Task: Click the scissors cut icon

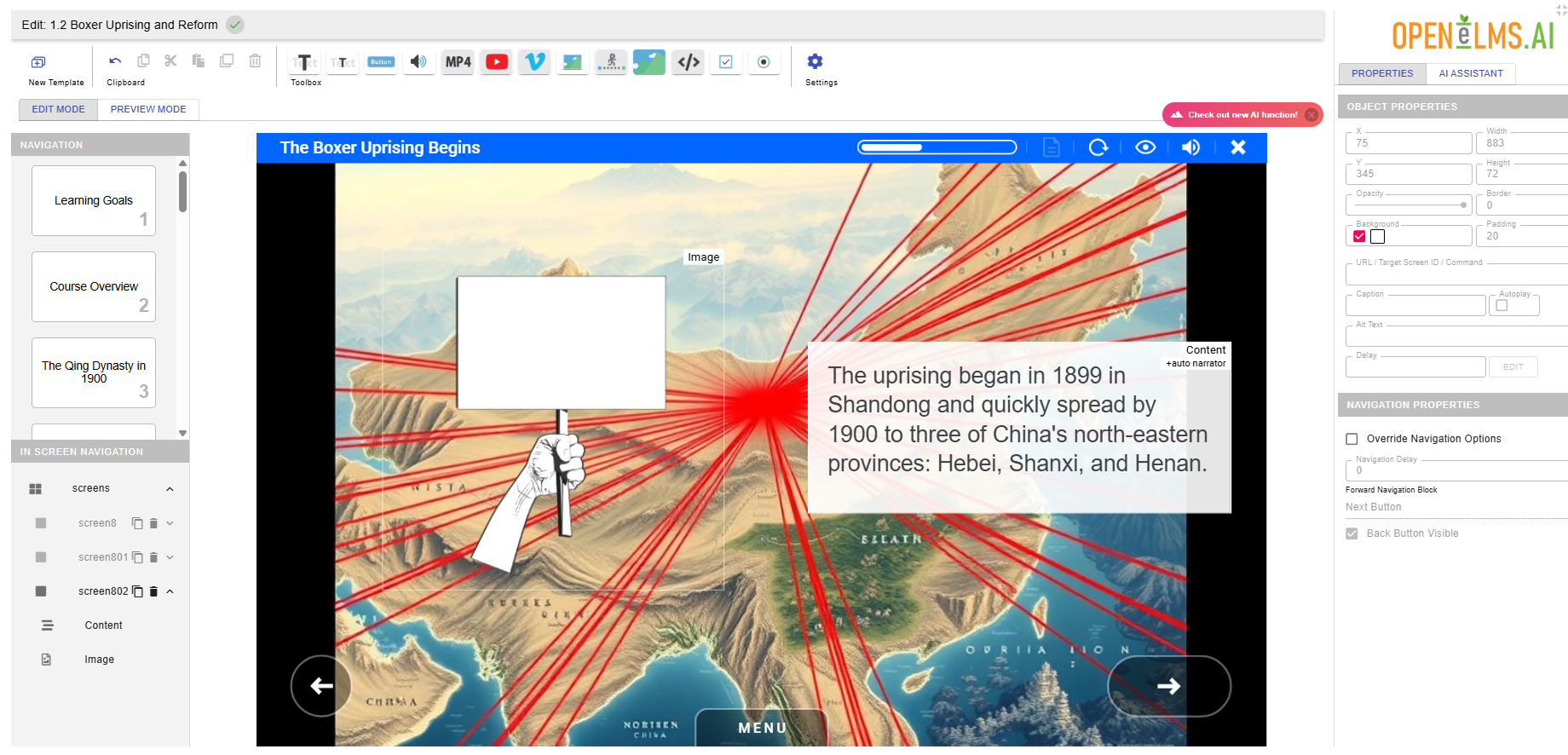Action: [170, 61]
